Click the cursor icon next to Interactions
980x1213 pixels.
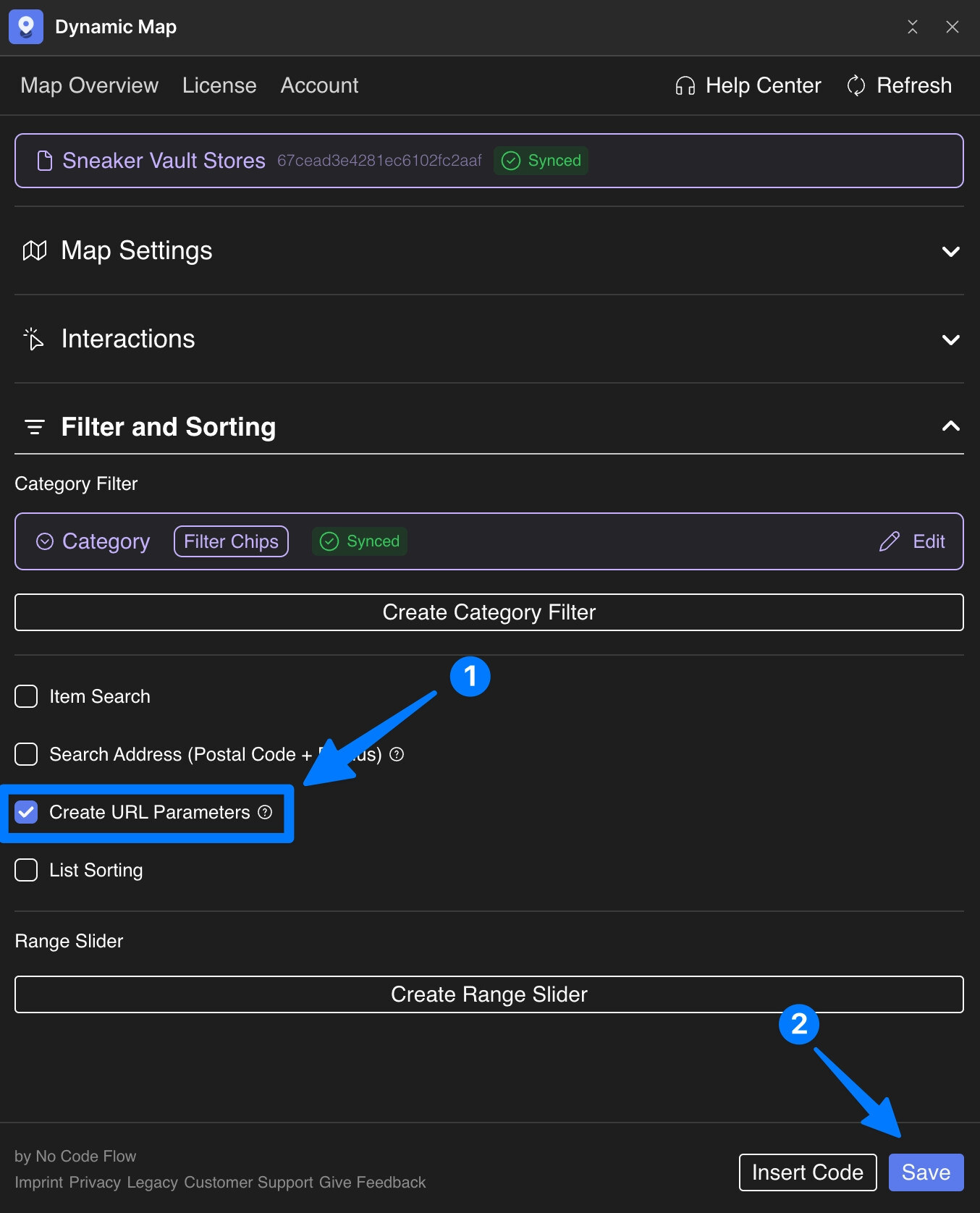[34, 339]
